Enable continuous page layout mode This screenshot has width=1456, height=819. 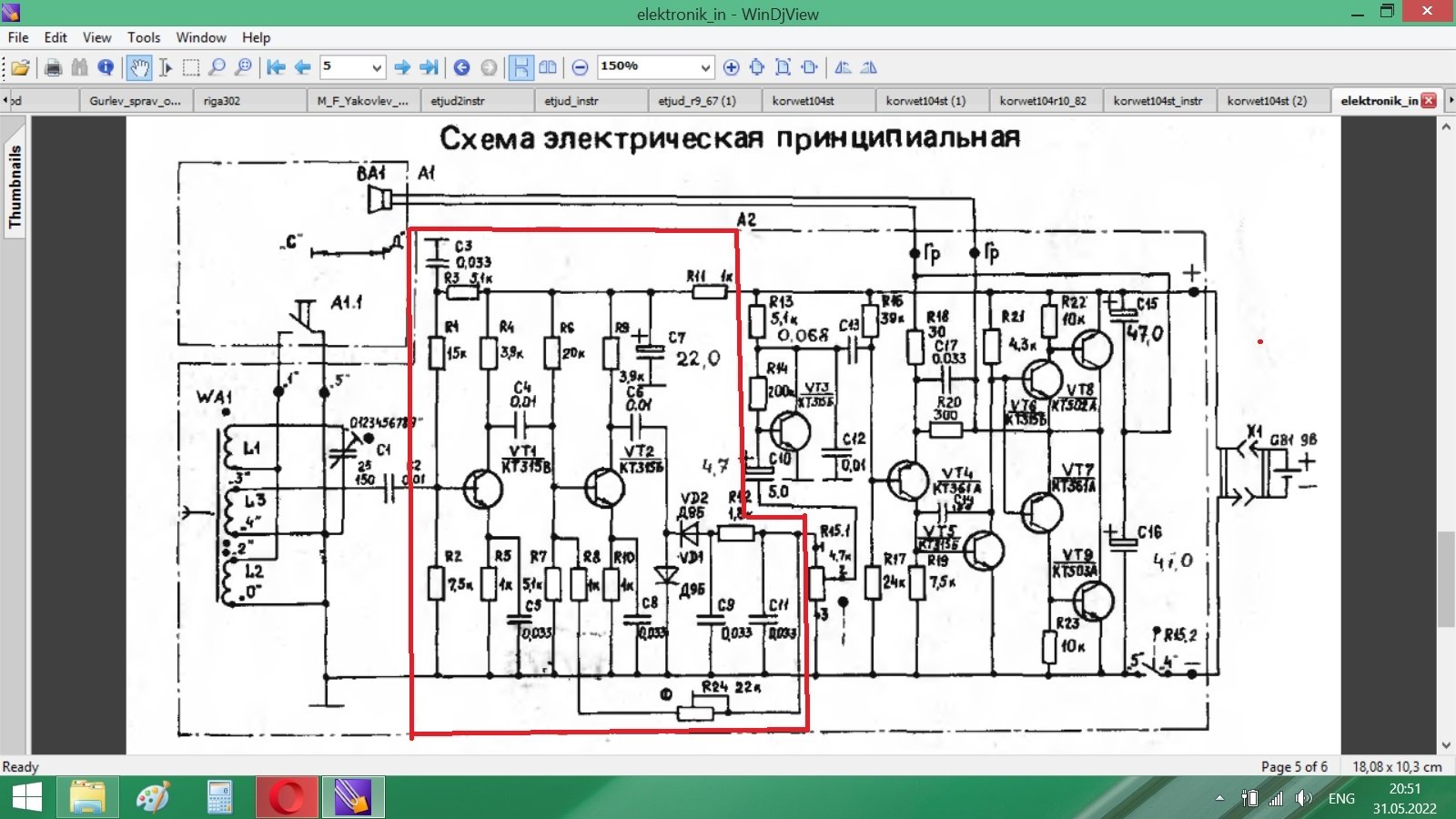[x=521, y=67]
